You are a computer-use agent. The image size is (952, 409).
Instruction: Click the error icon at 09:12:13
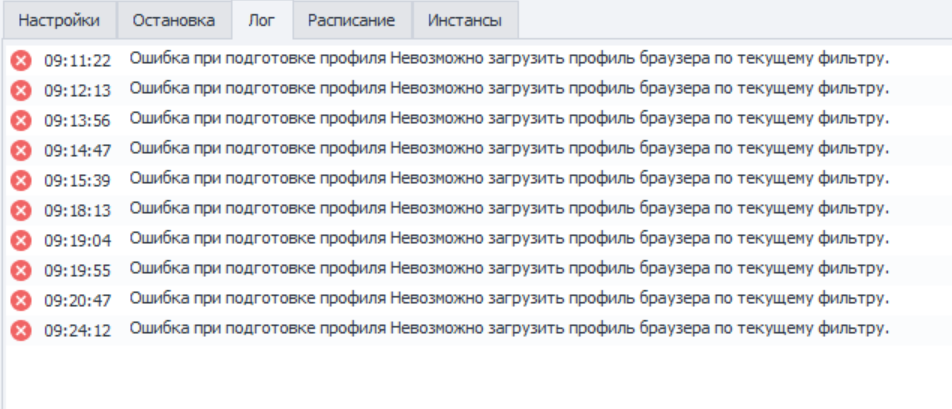[x=21, y=90]
